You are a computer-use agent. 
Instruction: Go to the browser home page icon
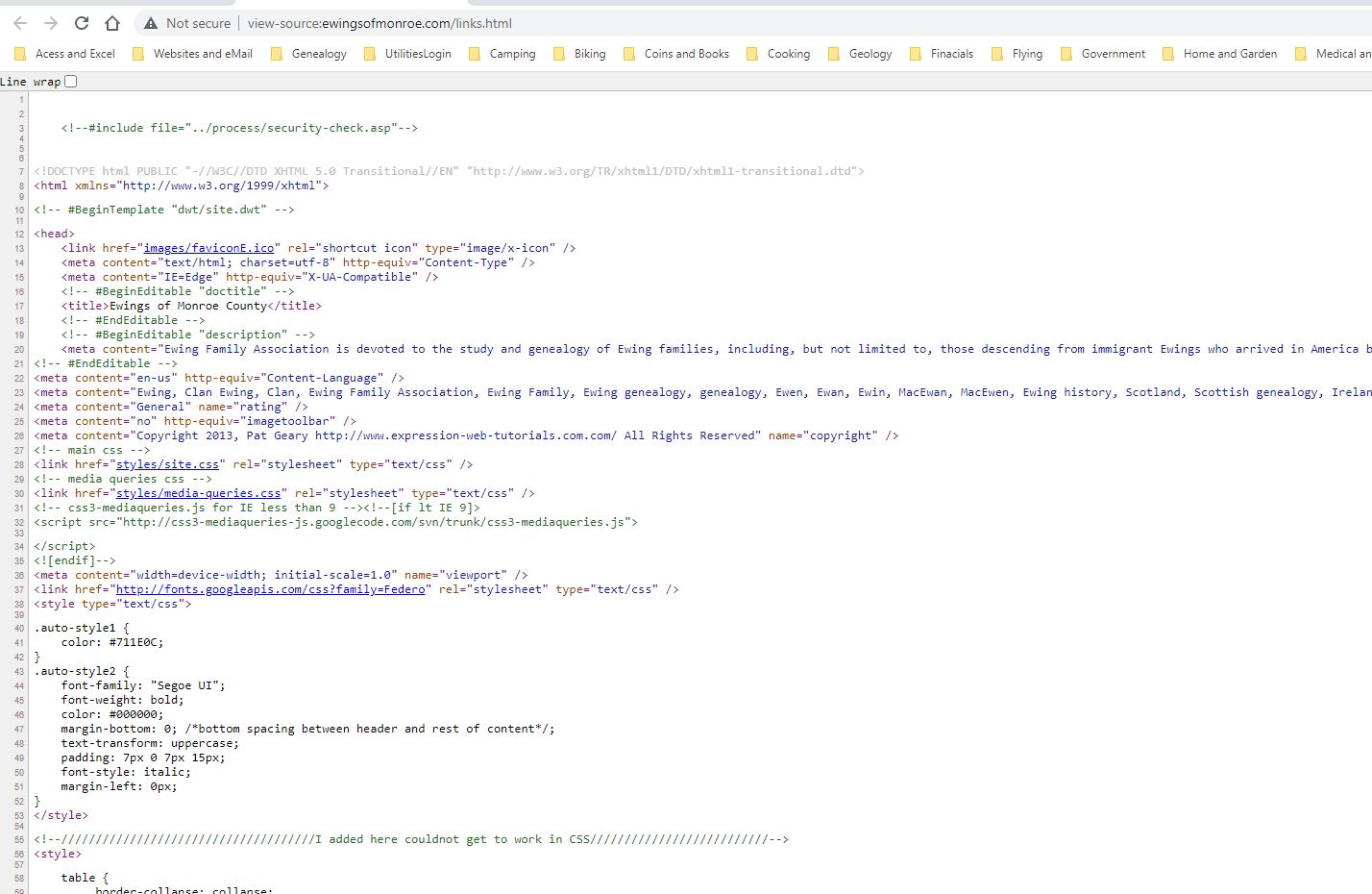[x=112, y=23]
